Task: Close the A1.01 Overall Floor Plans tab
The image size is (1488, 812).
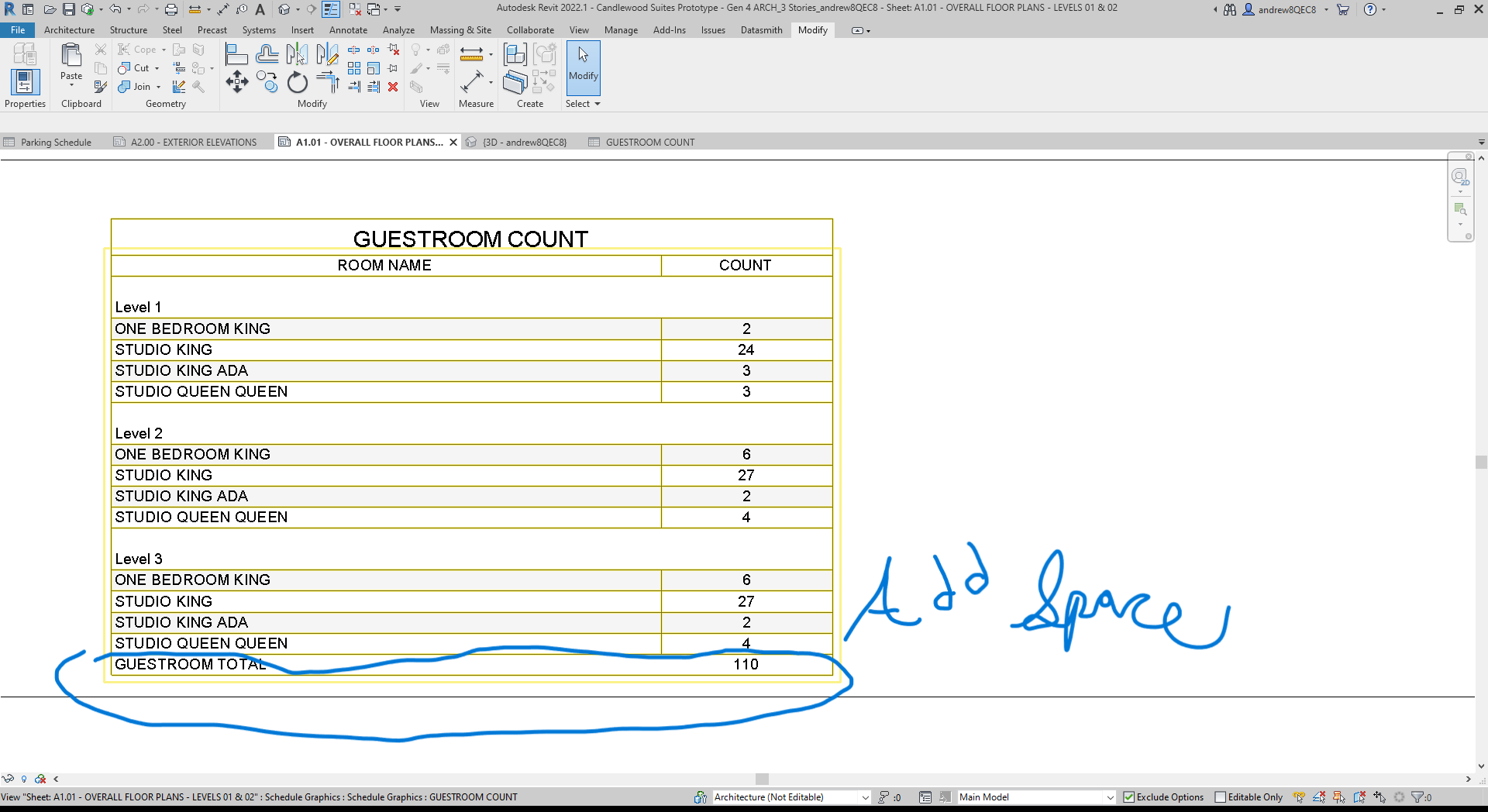Action: 454,142
